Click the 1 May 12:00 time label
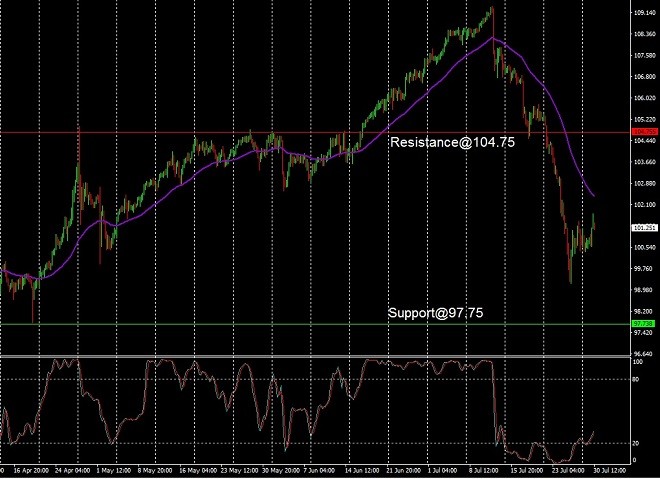 coord(114,470)
